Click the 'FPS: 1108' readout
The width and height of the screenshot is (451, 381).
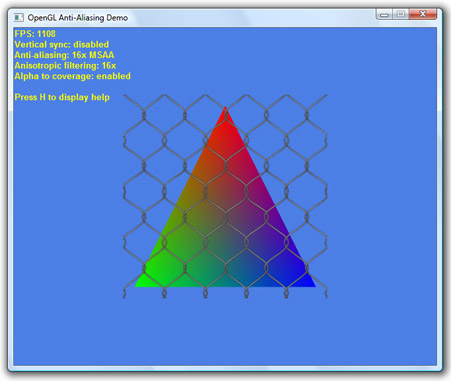35,34
